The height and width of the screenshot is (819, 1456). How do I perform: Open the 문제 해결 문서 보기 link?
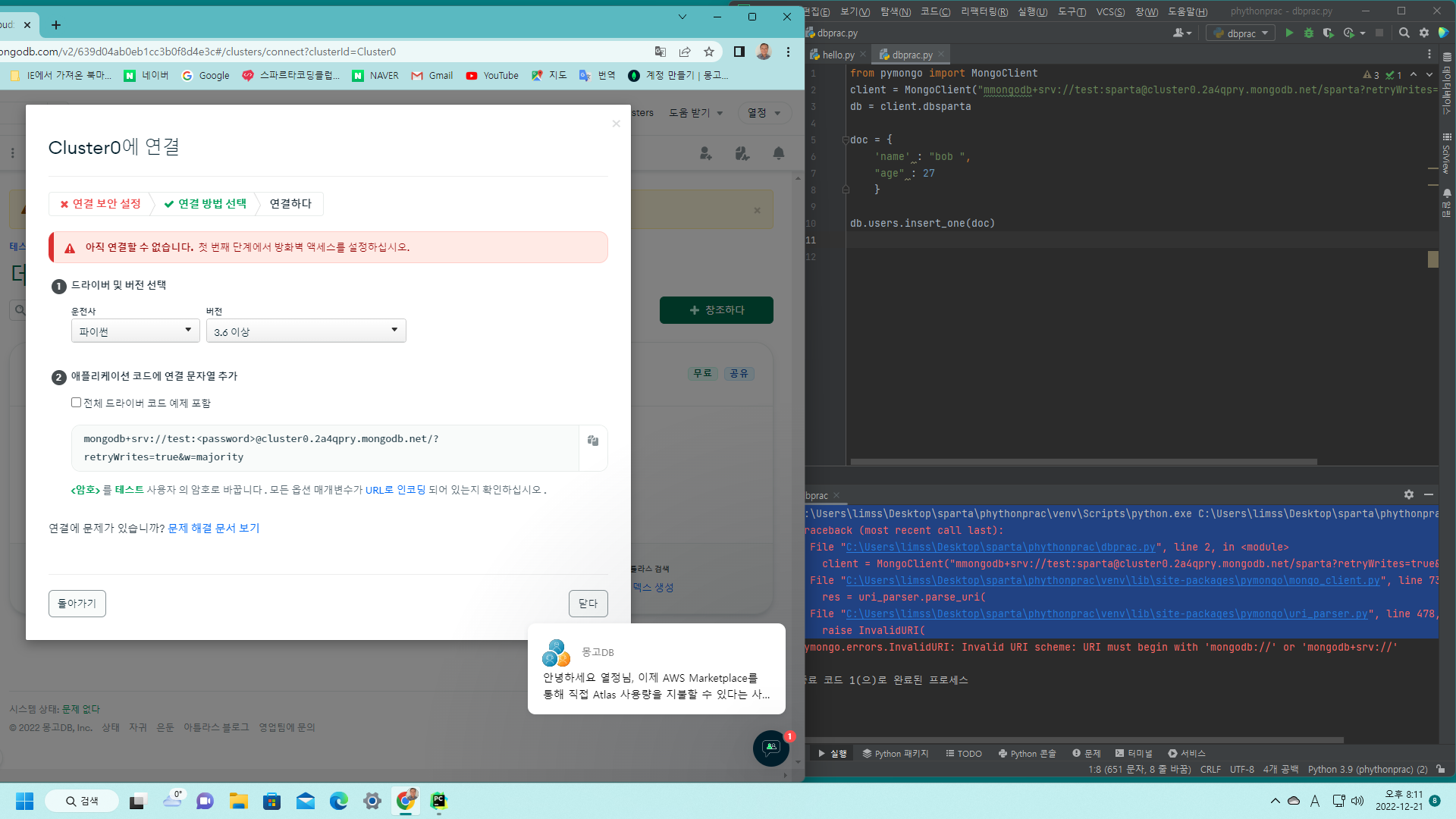[214, 528]
